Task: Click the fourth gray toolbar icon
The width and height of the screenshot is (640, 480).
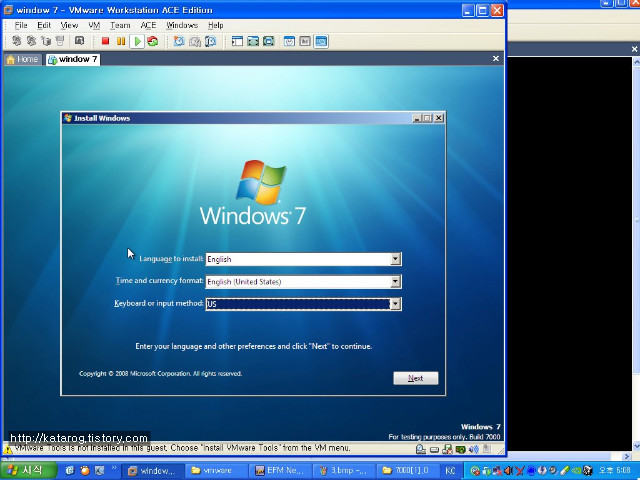Action: pos(60,41)
